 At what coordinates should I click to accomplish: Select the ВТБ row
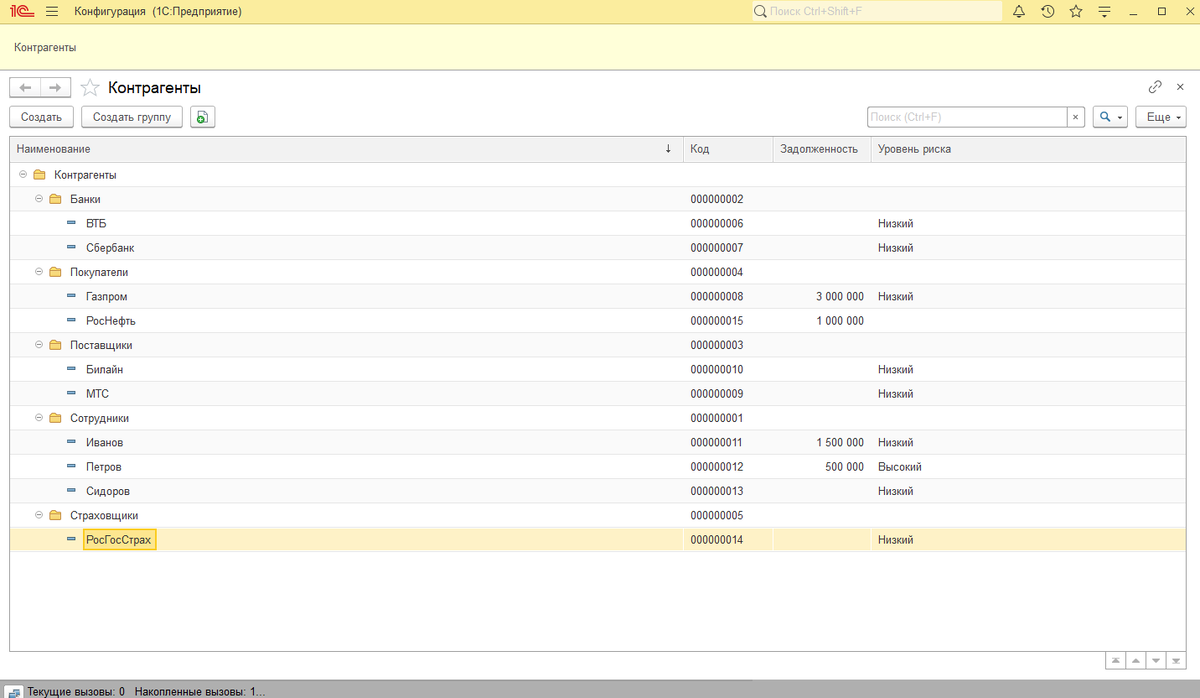[x=599, y=223]
